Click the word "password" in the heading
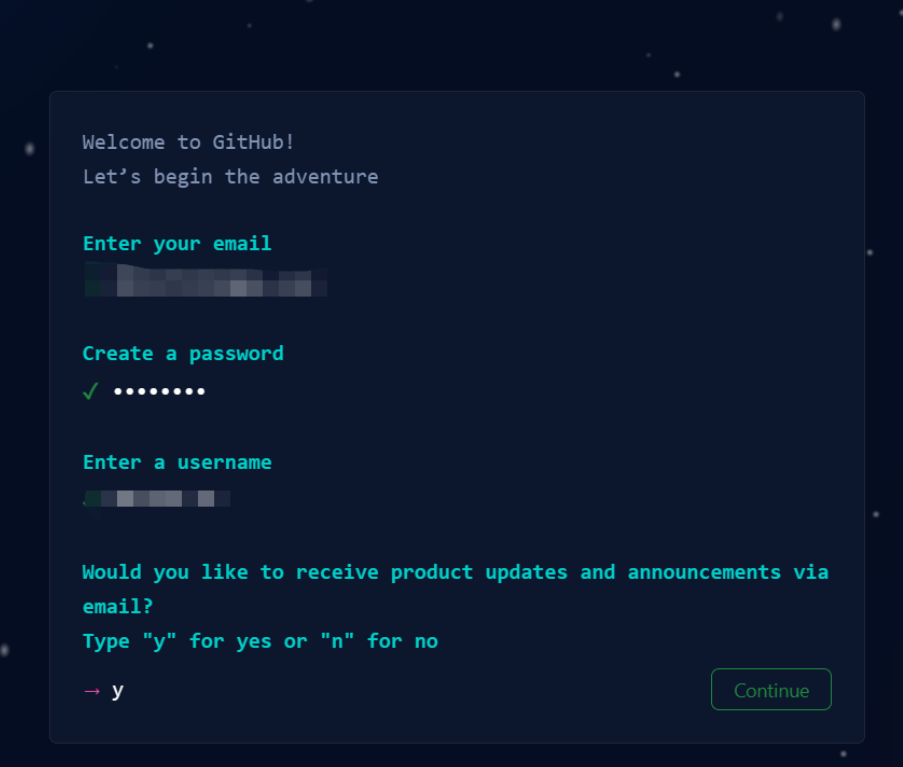The image size is (903, 767). tap(237, 354)
